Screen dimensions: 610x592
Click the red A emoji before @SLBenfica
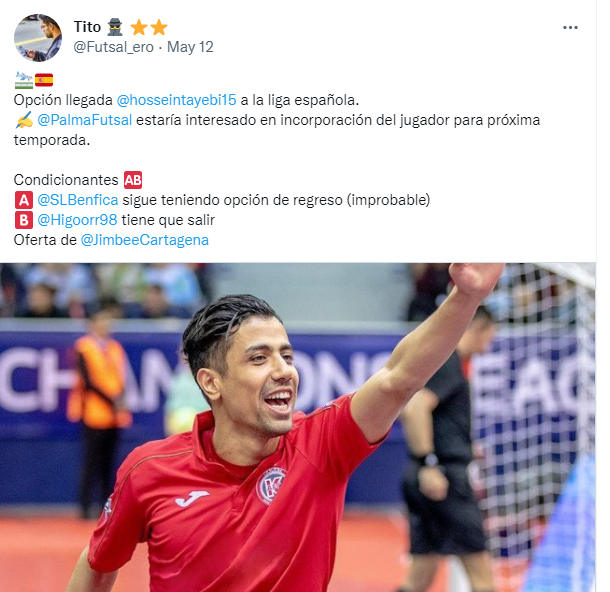click(x=24, y=200)
